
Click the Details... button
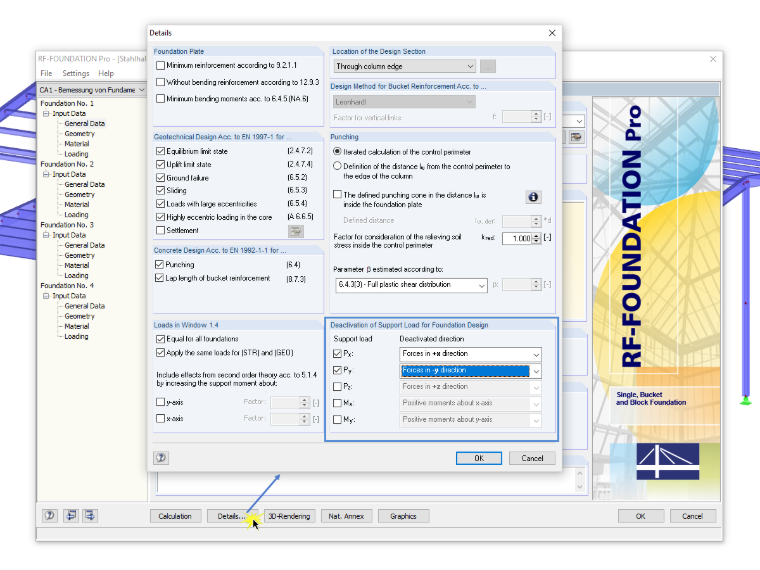click(231, 516)
